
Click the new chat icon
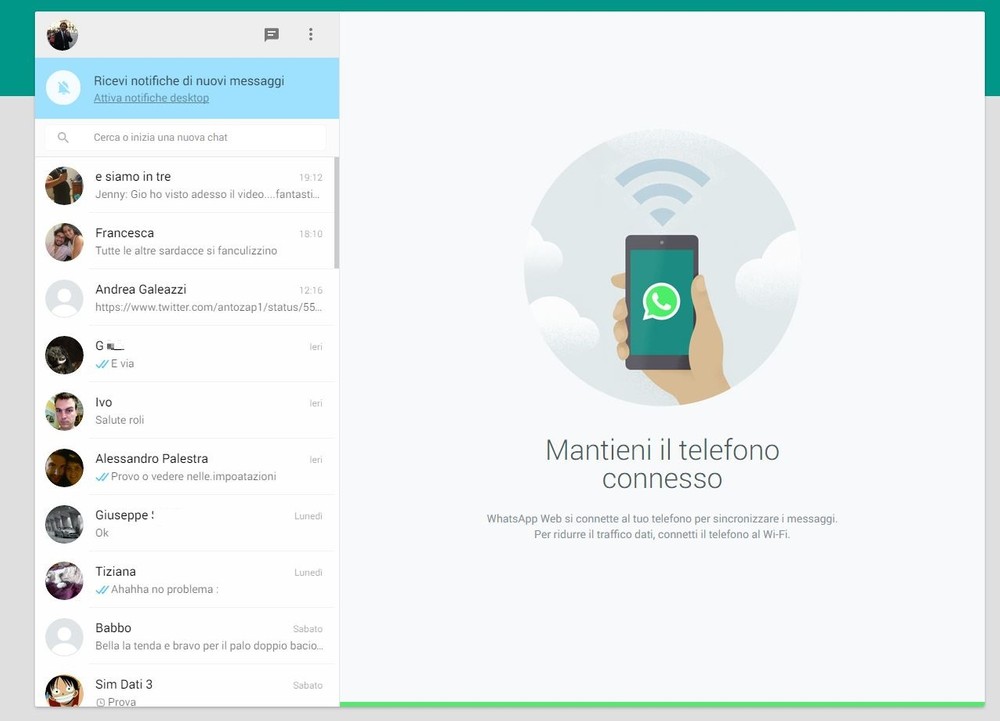coord(271,35)
